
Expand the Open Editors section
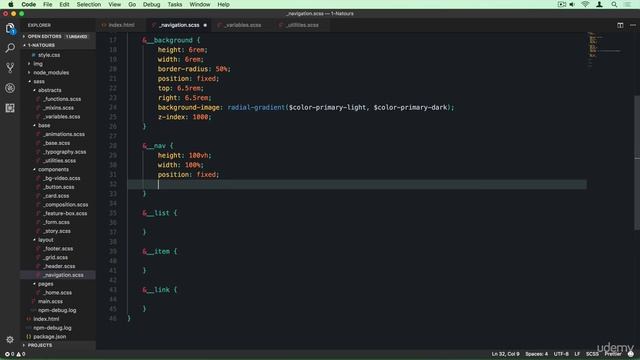[44, 36]
